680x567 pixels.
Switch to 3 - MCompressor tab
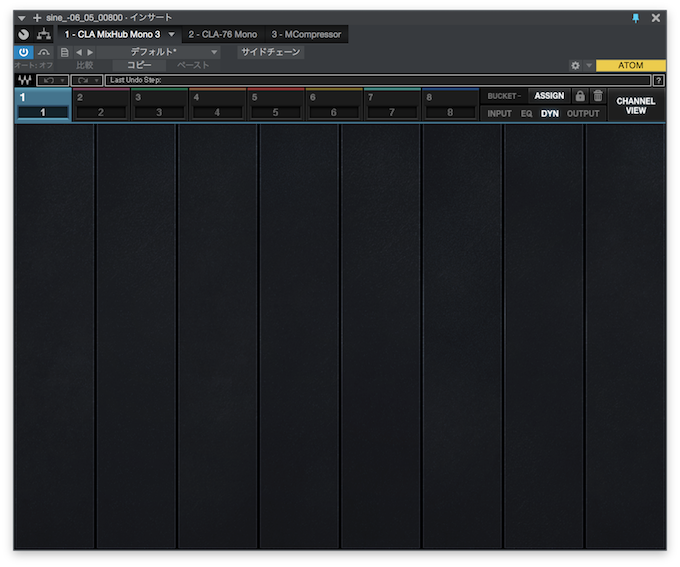[306, 34]
